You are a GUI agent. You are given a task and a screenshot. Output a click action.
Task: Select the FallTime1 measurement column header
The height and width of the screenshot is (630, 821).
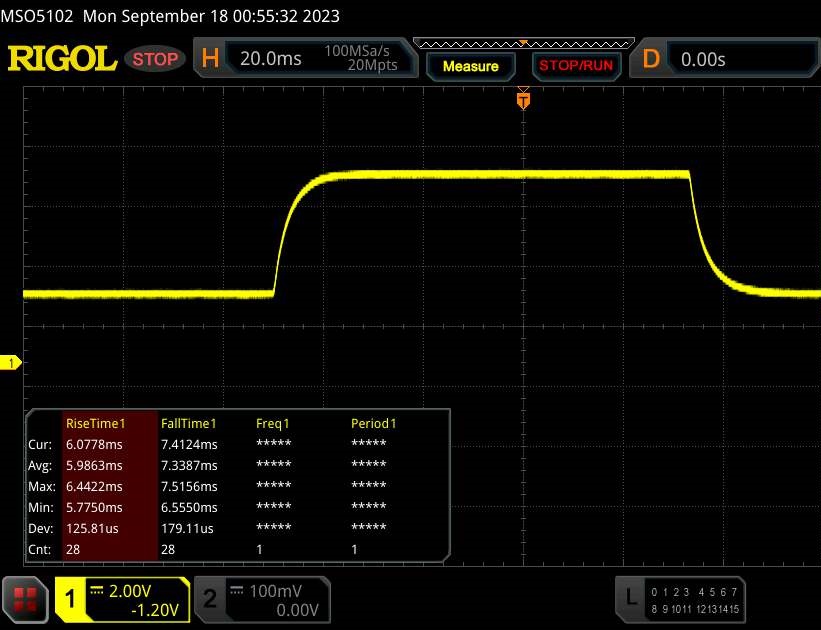pos(188,423)
